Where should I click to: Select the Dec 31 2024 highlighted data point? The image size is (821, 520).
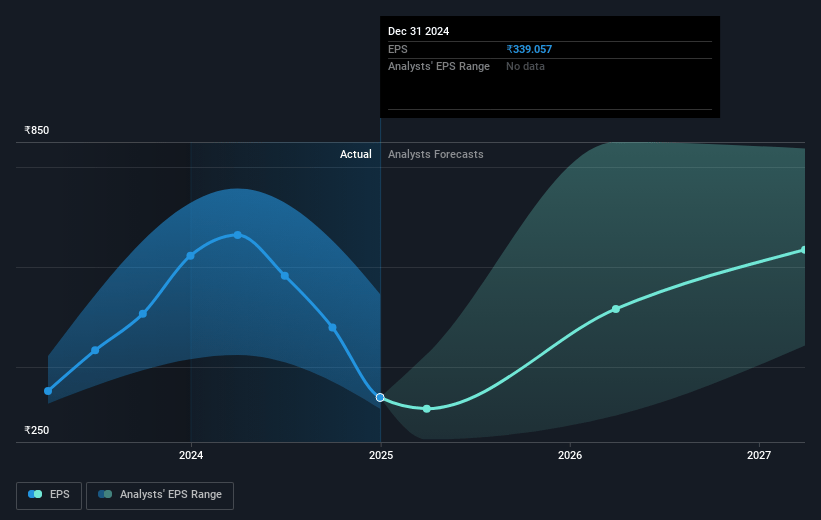(x=380, y=397)
